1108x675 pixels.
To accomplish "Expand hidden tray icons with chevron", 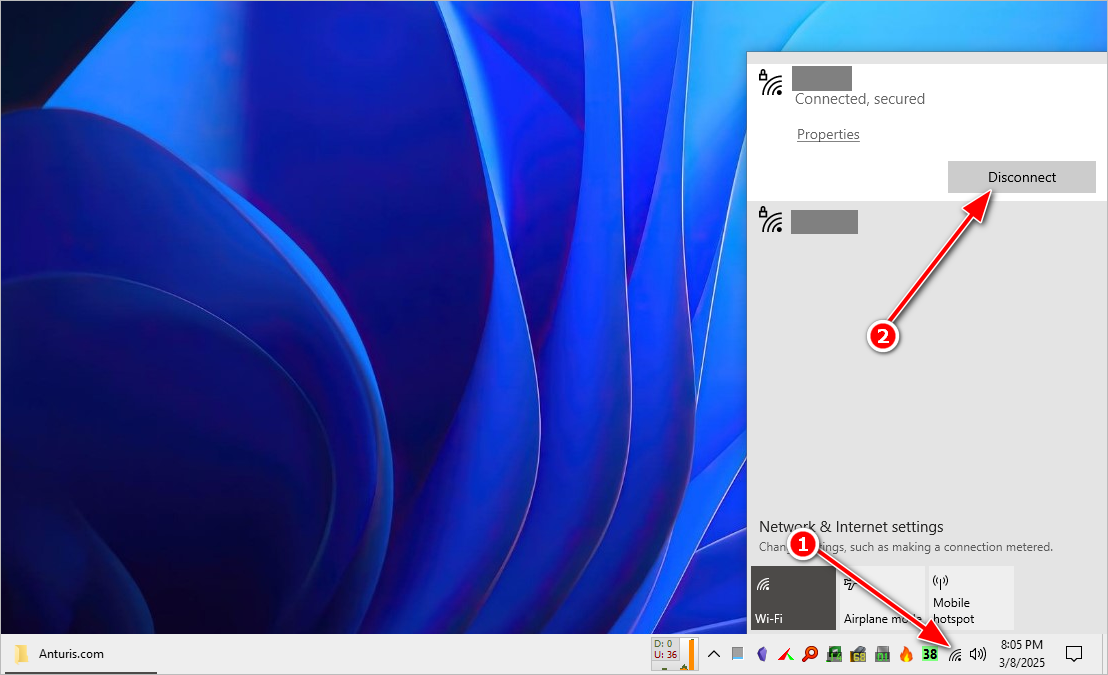I will click(714, 655).
